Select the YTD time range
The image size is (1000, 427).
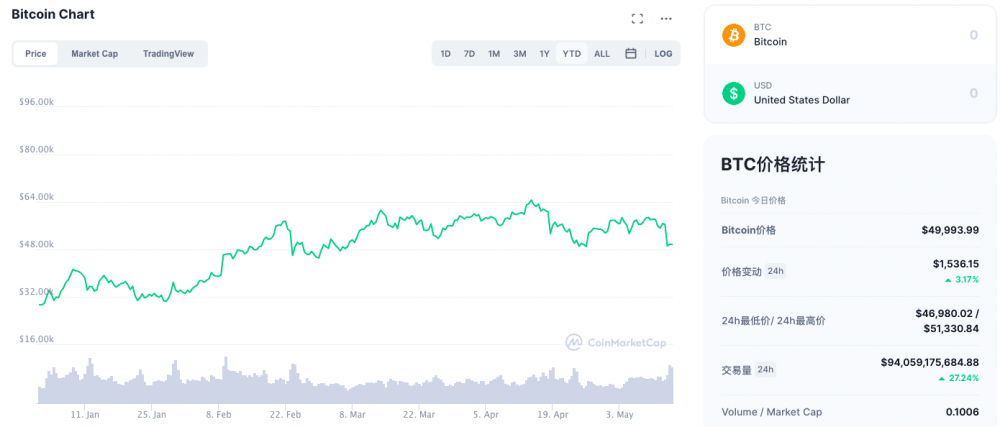[x=572, y=54]
